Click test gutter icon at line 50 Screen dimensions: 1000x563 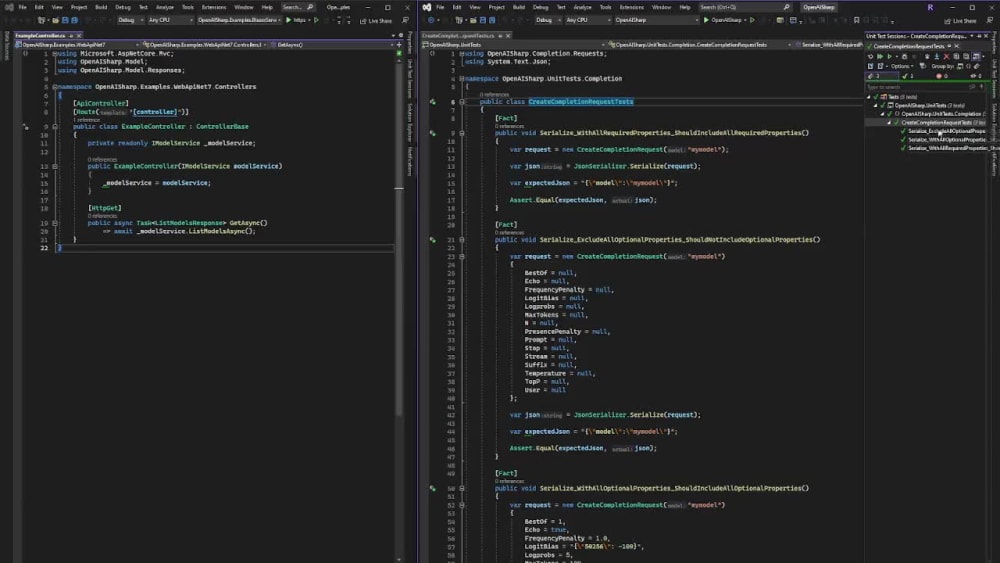[x=433, y=488]
